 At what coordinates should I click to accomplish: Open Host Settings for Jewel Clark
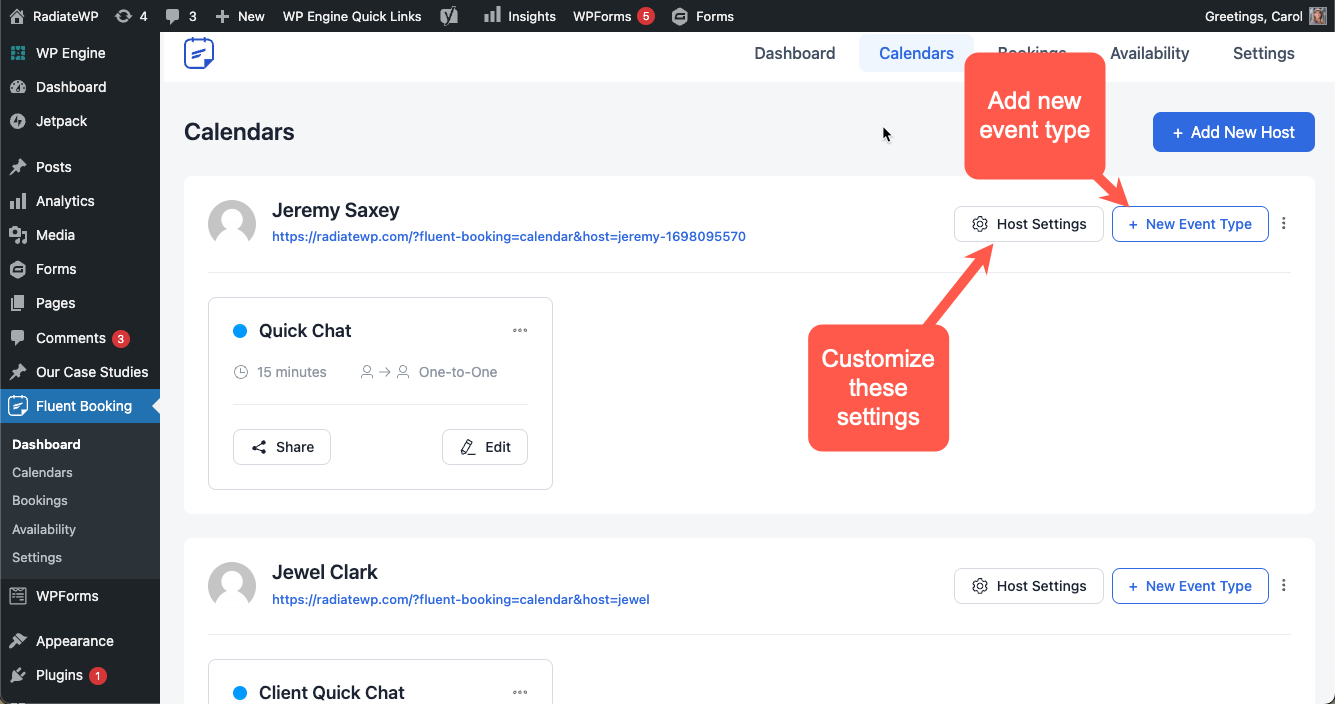(x=1029, y=586)
